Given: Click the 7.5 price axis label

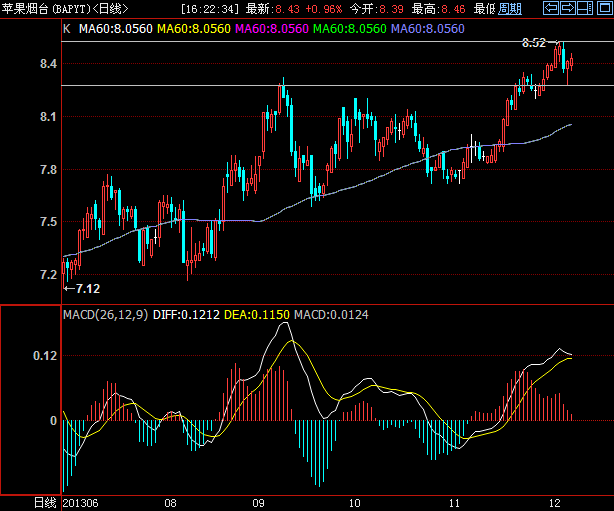Looking at the screenshot, I should click(49, 222).
